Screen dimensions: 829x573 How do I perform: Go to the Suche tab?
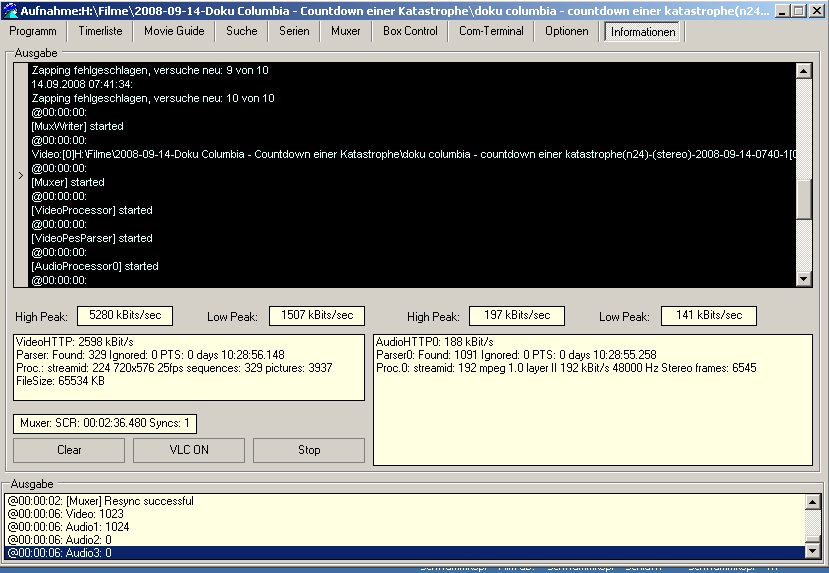point(242,31)
